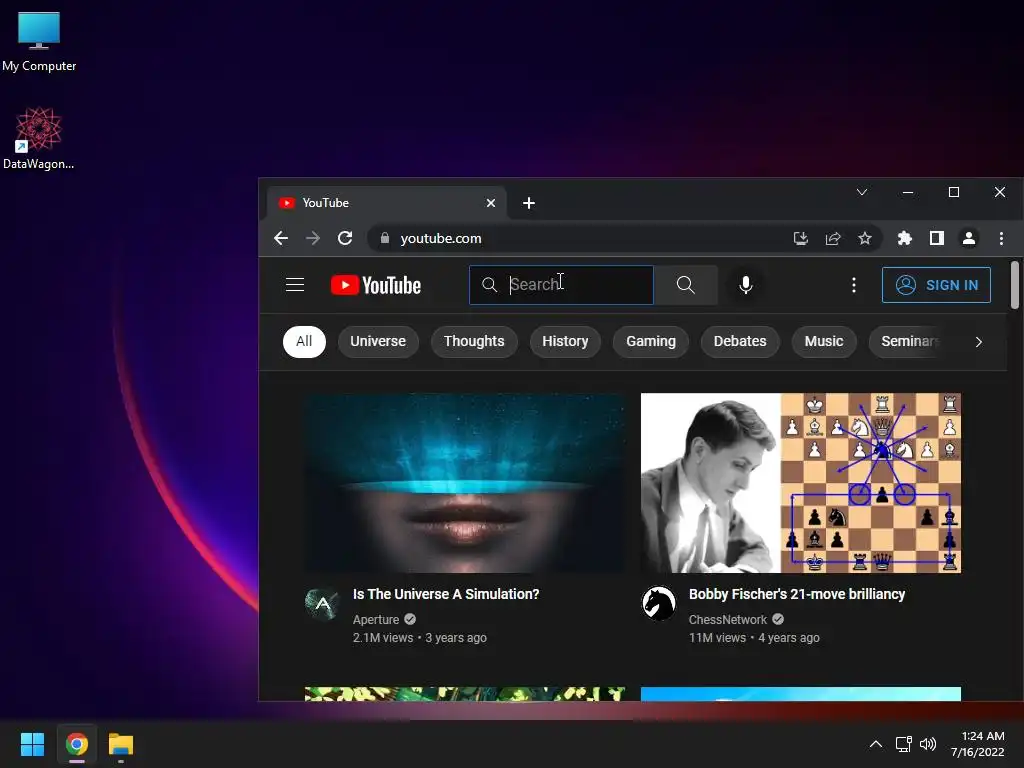This screenshot has width=1024, height=768.
Task: Click the install app icon in address bar
Action: [x=800, y=238]
